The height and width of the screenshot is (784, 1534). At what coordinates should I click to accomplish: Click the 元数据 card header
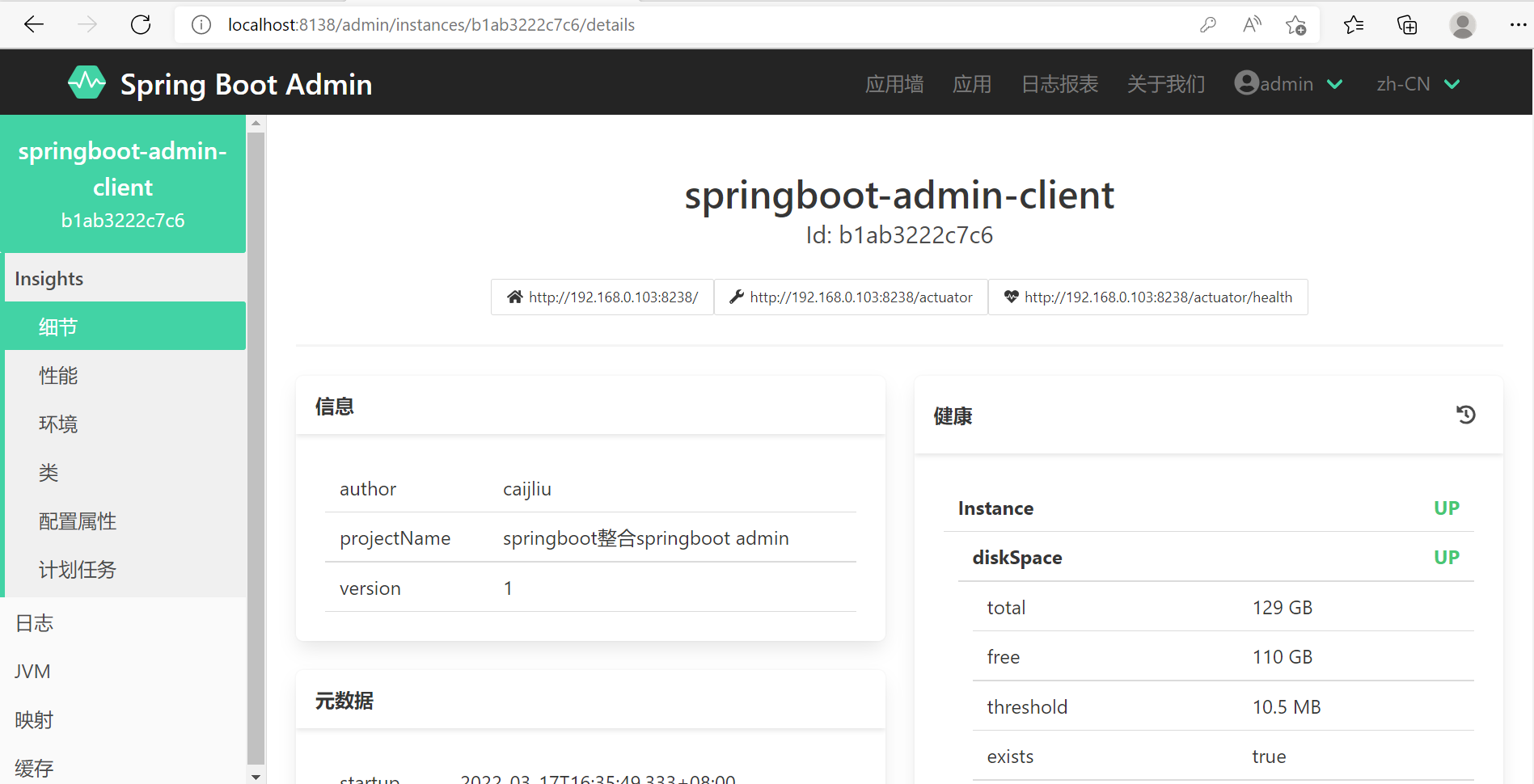[590, 701]
